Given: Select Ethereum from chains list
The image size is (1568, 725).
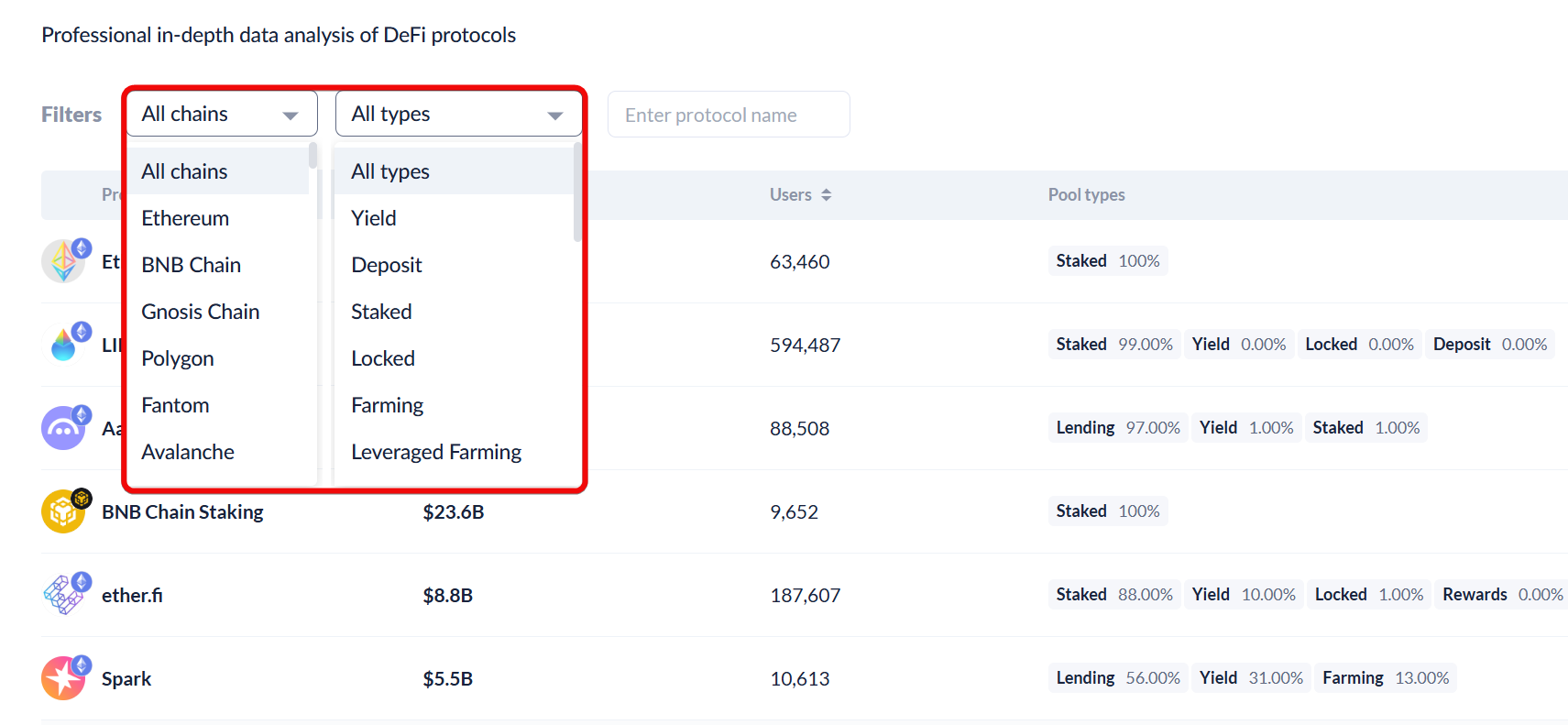Looking at the screenshot, I should [185, 218].
